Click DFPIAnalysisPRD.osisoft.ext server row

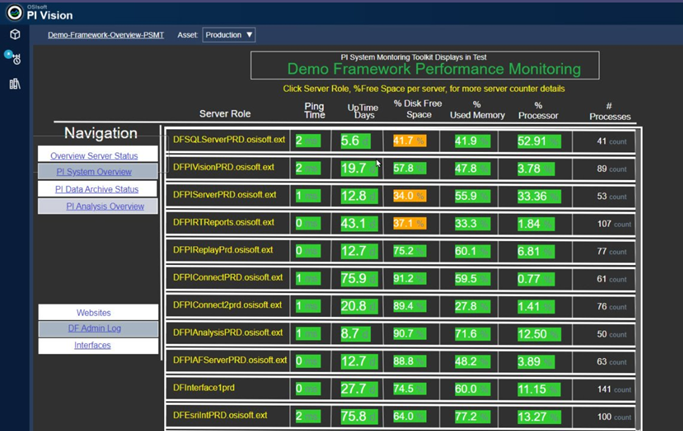click(228, 332)
